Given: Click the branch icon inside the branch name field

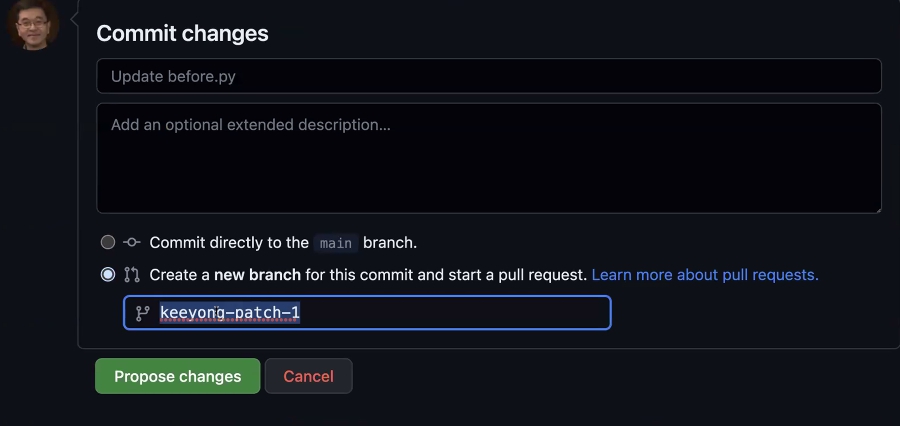Looking at the screenshot, I should click(x=142, y=313).
